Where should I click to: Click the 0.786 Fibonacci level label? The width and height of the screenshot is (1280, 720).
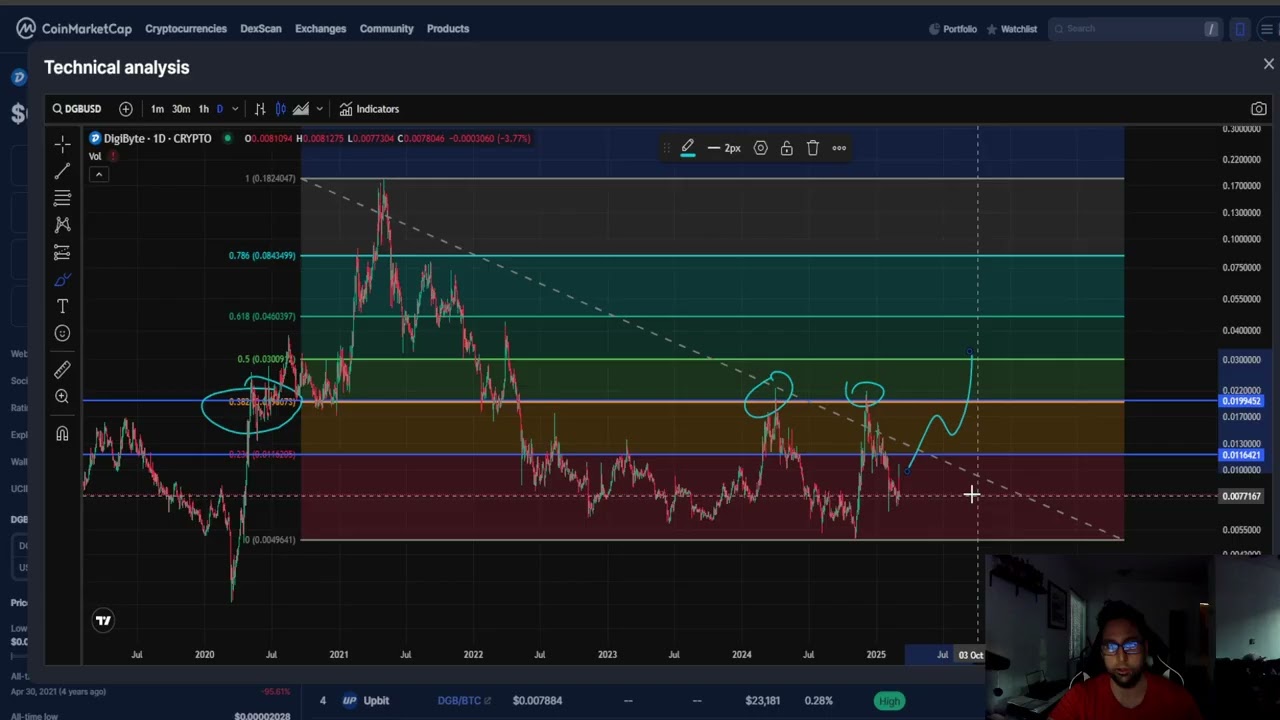[262, 256]
